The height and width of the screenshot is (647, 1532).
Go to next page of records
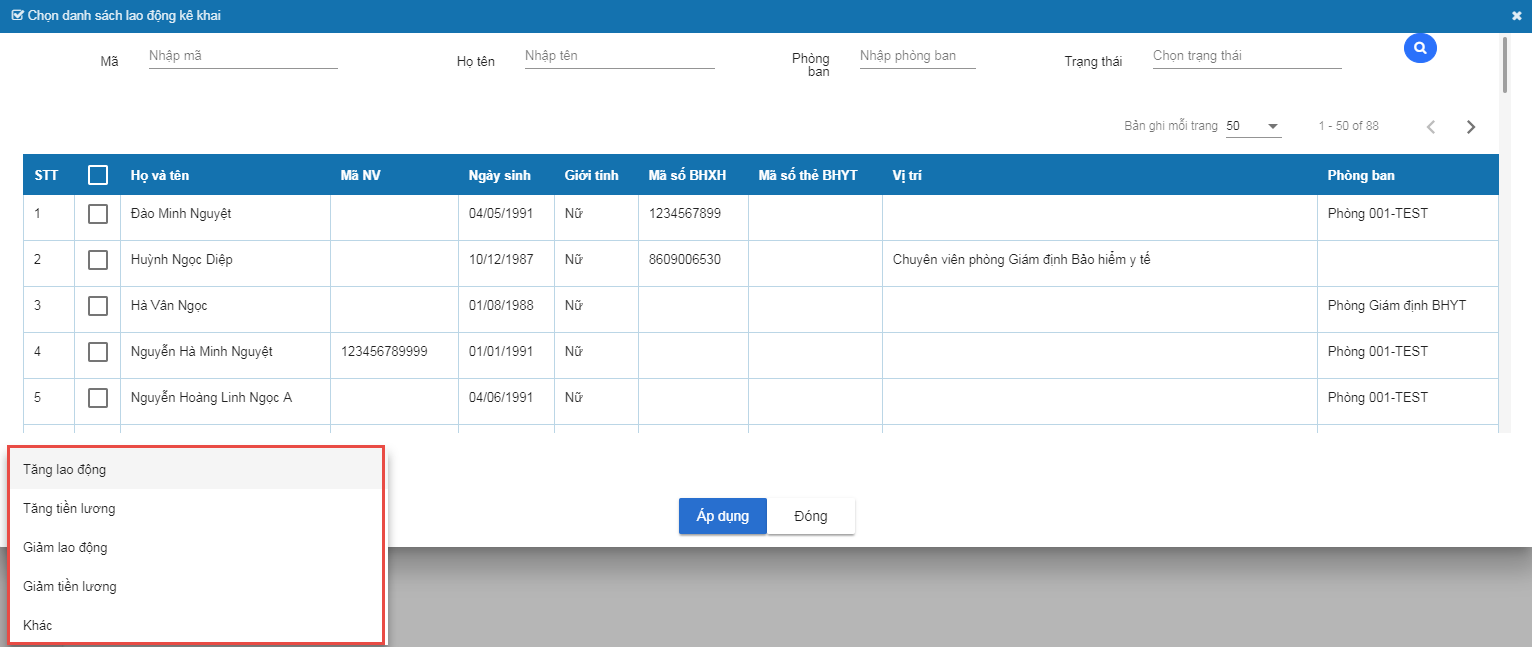1471,127
